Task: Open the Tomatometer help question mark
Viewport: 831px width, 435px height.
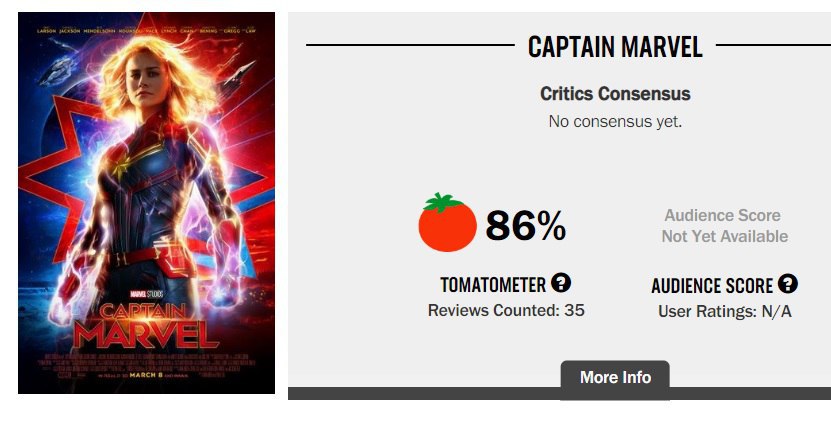Action: point(561,283)
